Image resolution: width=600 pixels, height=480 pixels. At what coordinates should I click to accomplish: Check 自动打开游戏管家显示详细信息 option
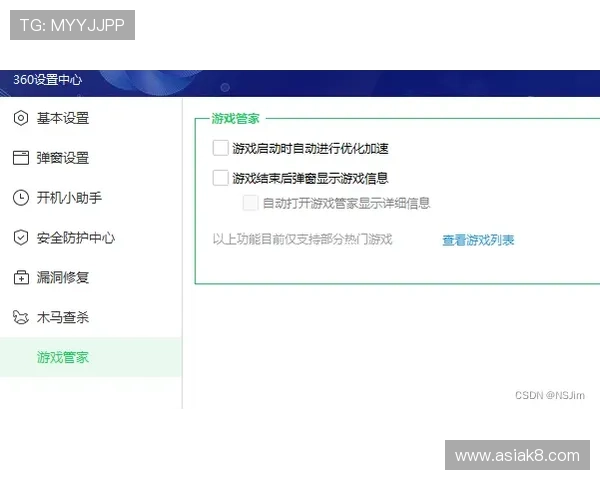[x=250, y=203]
